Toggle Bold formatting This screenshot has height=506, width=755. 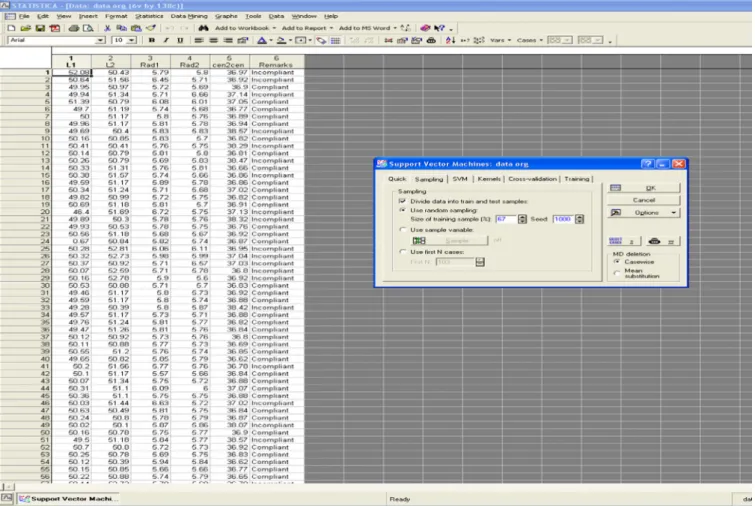click(152, 40)
